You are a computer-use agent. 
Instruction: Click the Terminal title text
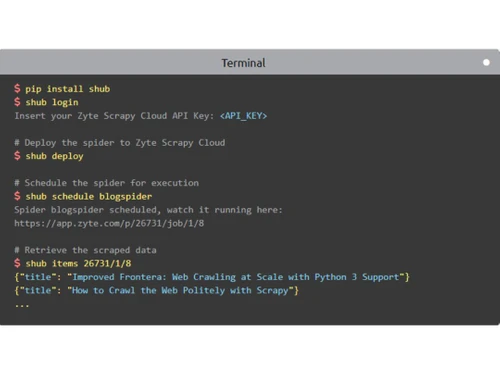click(243, 63)
